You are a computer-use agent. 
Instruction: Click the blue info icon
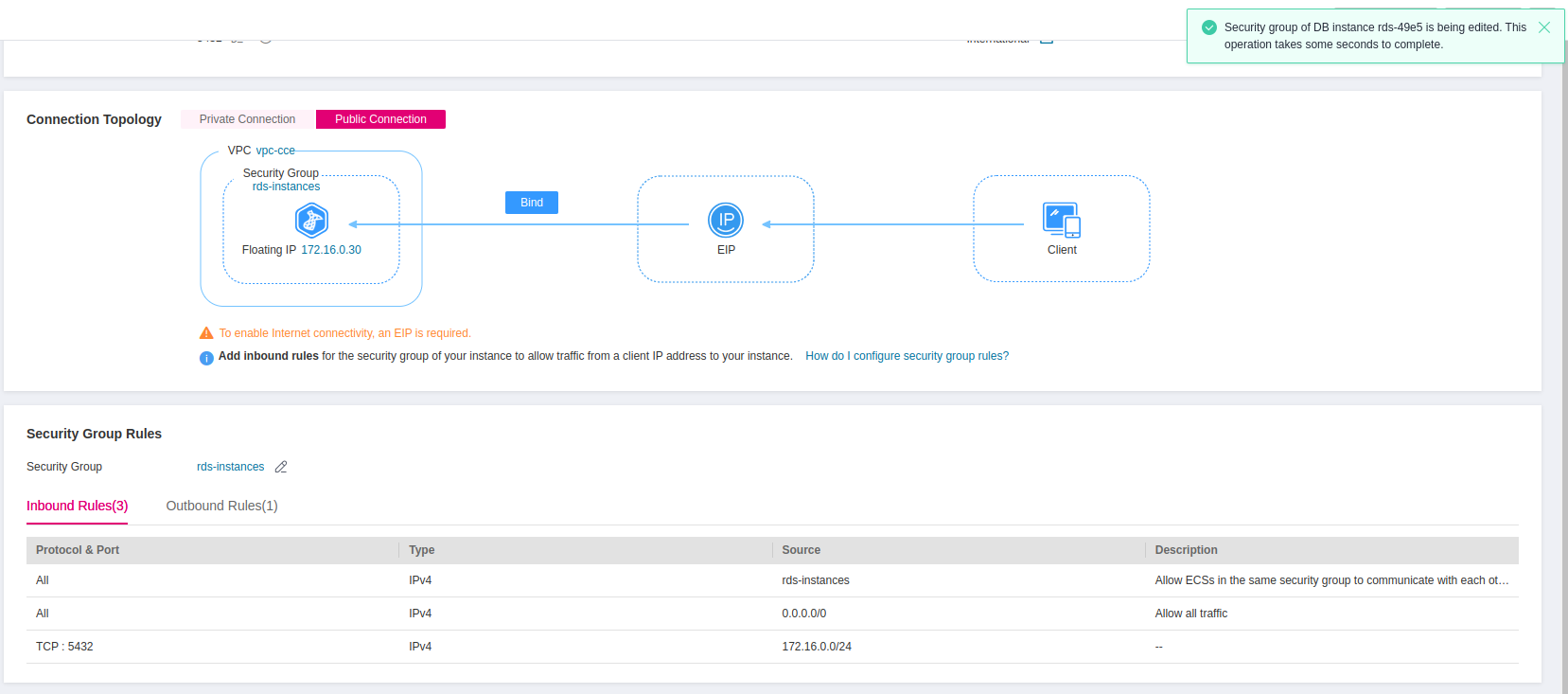[x=206, y=357]
